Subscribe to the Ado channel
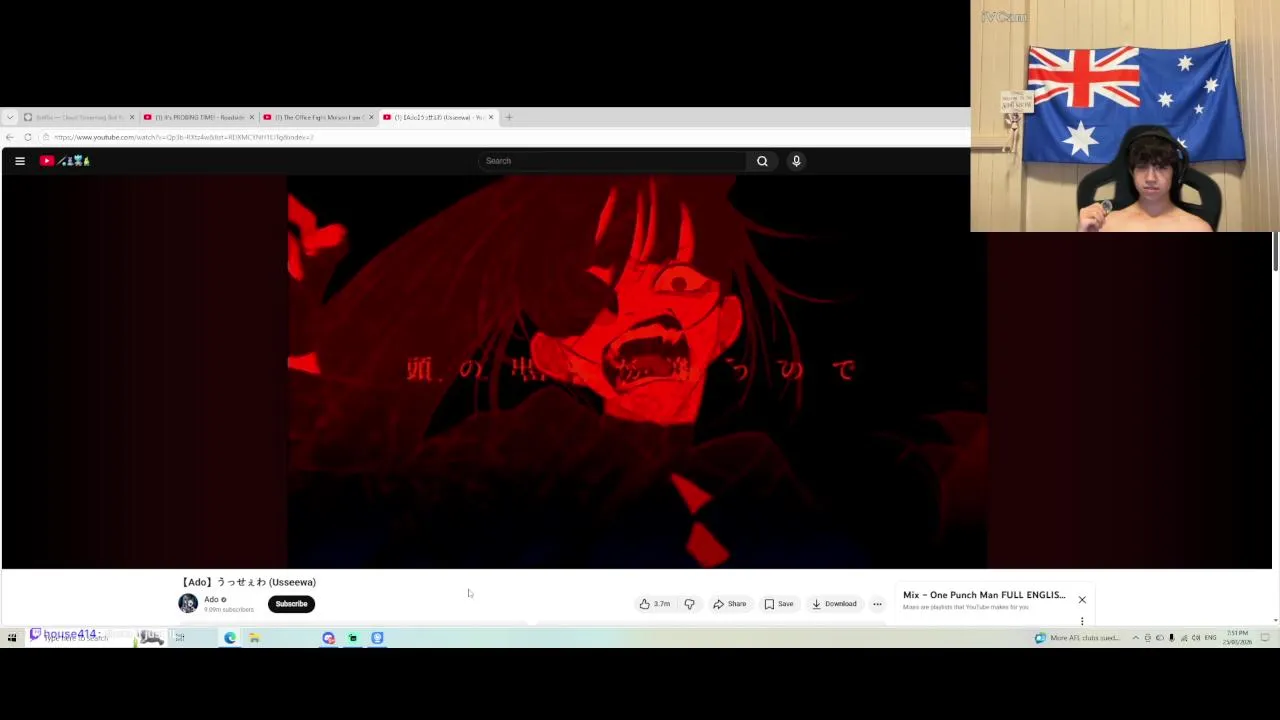The image size is (1280, 720). point(291,604)
